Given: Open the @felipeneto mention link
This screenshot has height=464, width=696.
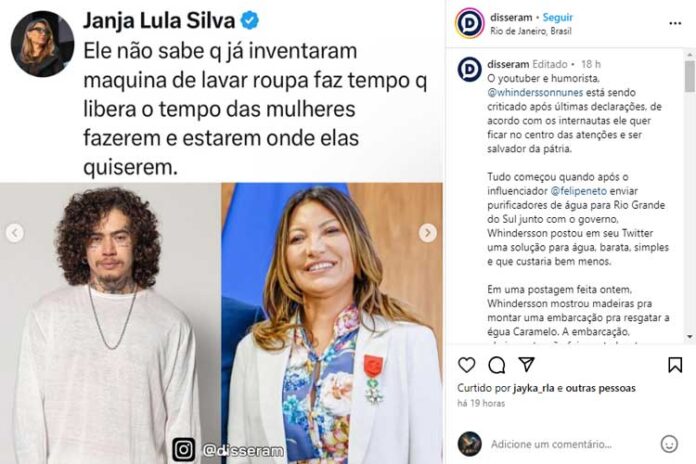Looking at the screenshot, I should [x=578, y=191].
